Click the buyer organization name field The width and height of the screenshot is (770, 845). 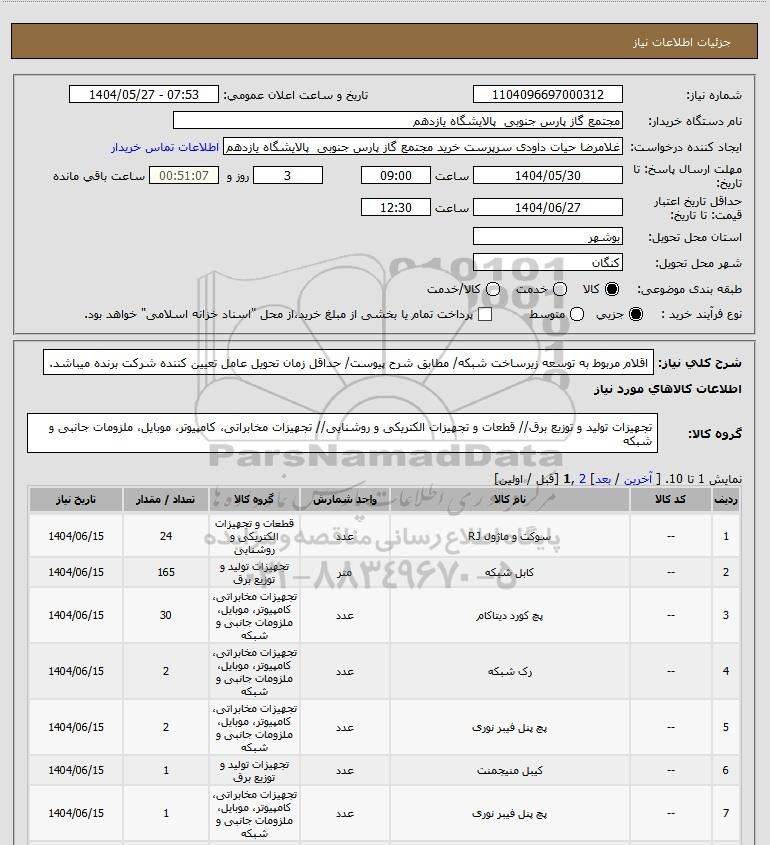click(x=398, y=121)
